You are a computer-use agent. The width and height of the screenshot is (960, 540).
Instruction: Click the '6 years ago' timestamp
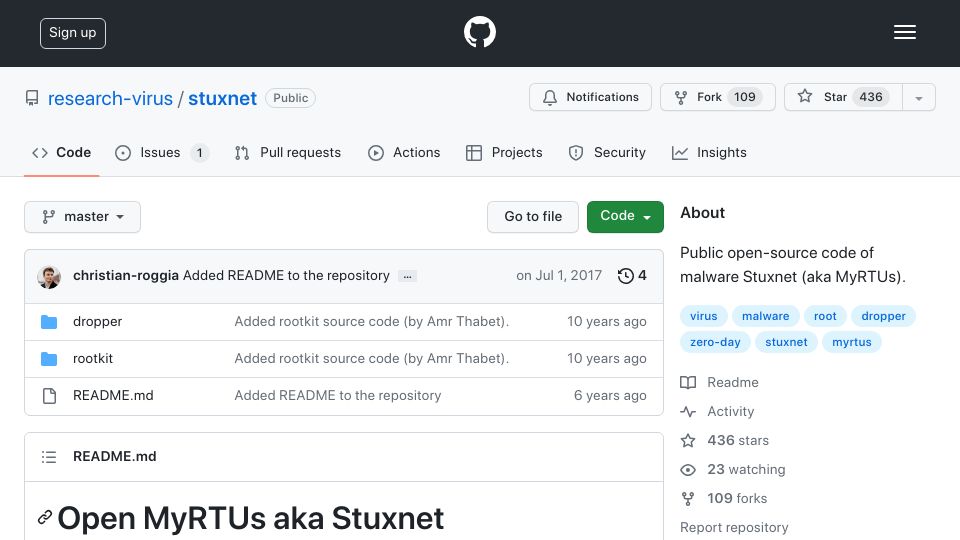click(x=610, y=396)
